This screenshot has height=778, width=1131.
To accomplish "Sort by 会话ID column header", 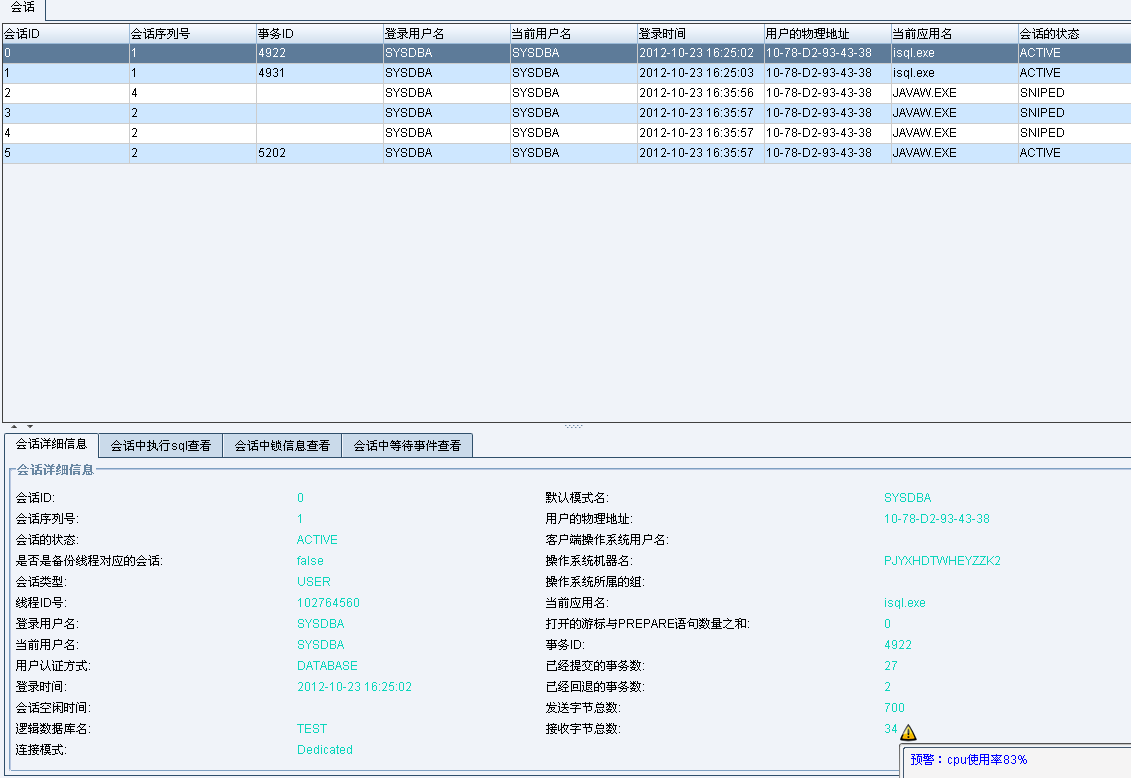I will 65,34.
